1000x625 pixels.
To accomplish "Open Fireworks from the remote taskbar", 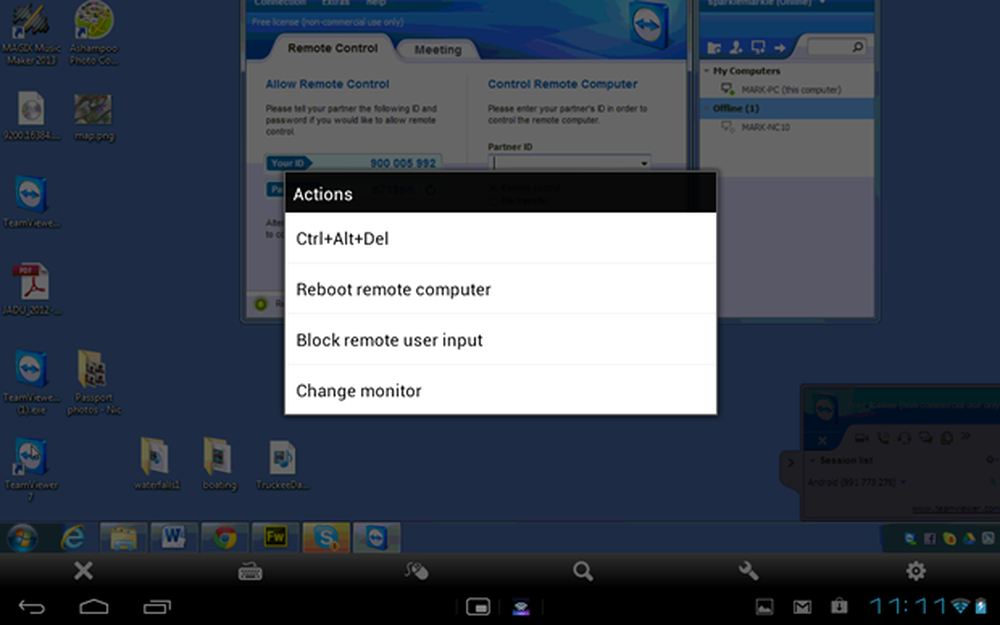I will click(x=275, y=538).
